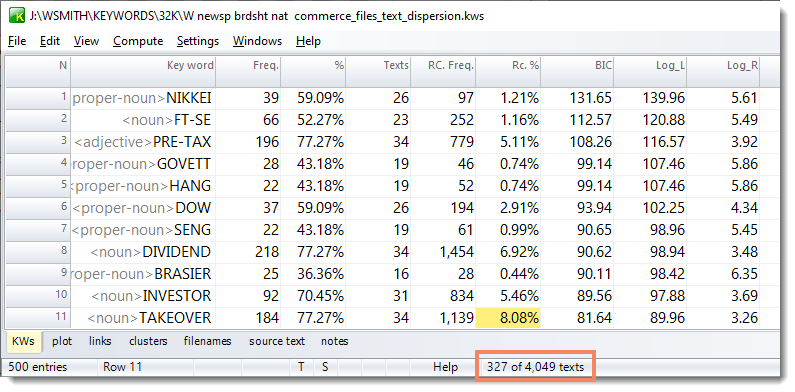The image size is (795, 392).
Task: Click the 218 Freq. cell for DIVIDEND
Action: [x=248, y=252]
